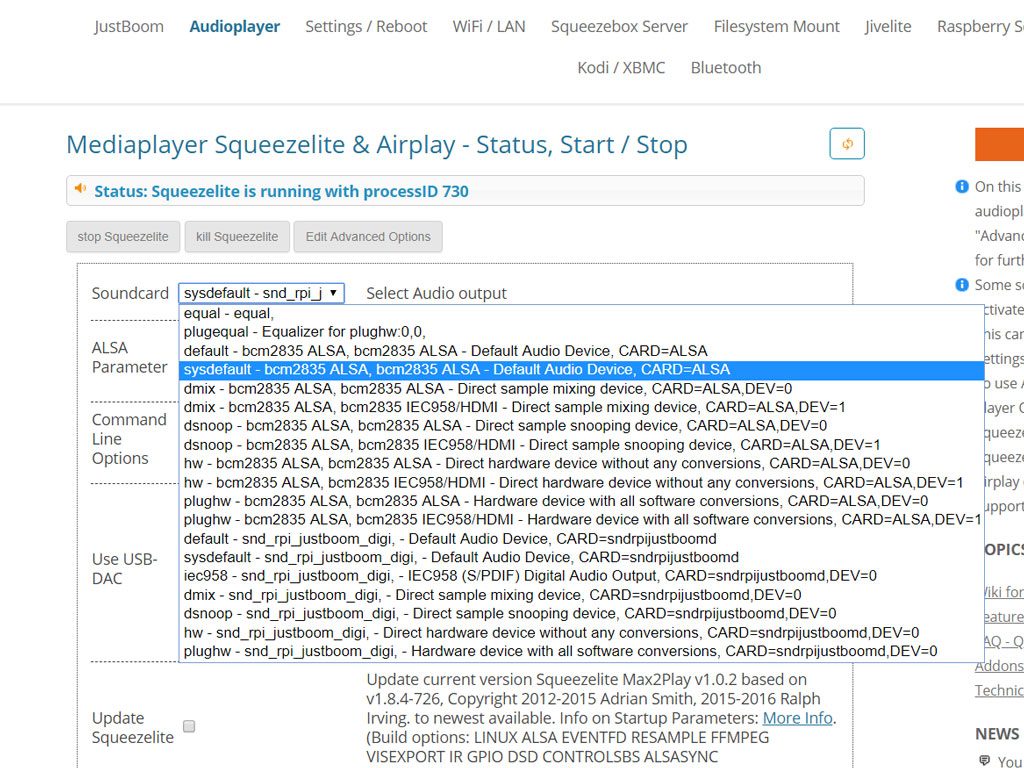Screen dimensions: 1024x768
Task: Click the Edit Advanced Options button
Action: [x=368, y=237]
